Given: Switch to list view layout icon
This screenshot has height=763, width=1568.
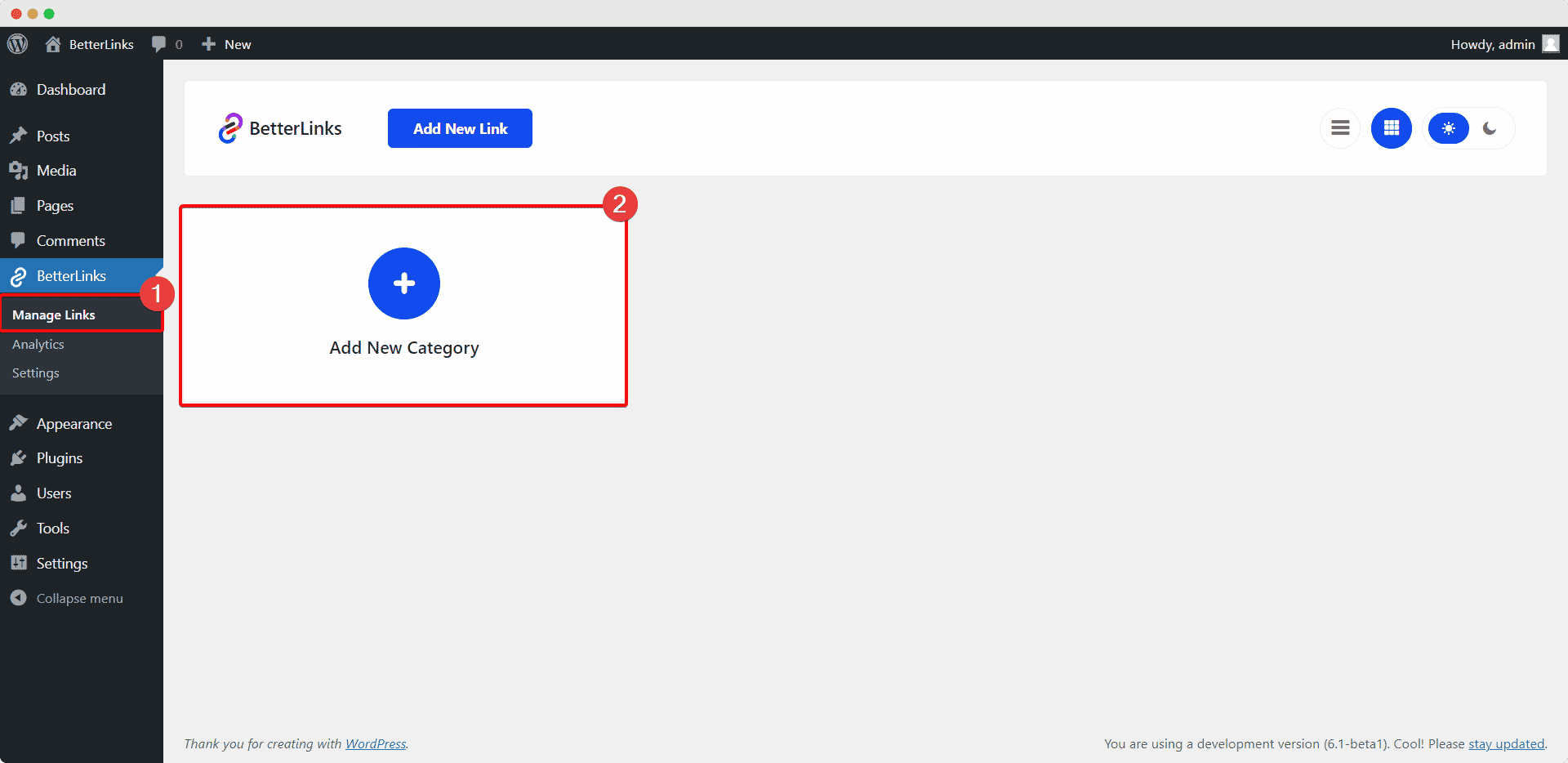Looking at the screenshot, I should [1340, 128].
